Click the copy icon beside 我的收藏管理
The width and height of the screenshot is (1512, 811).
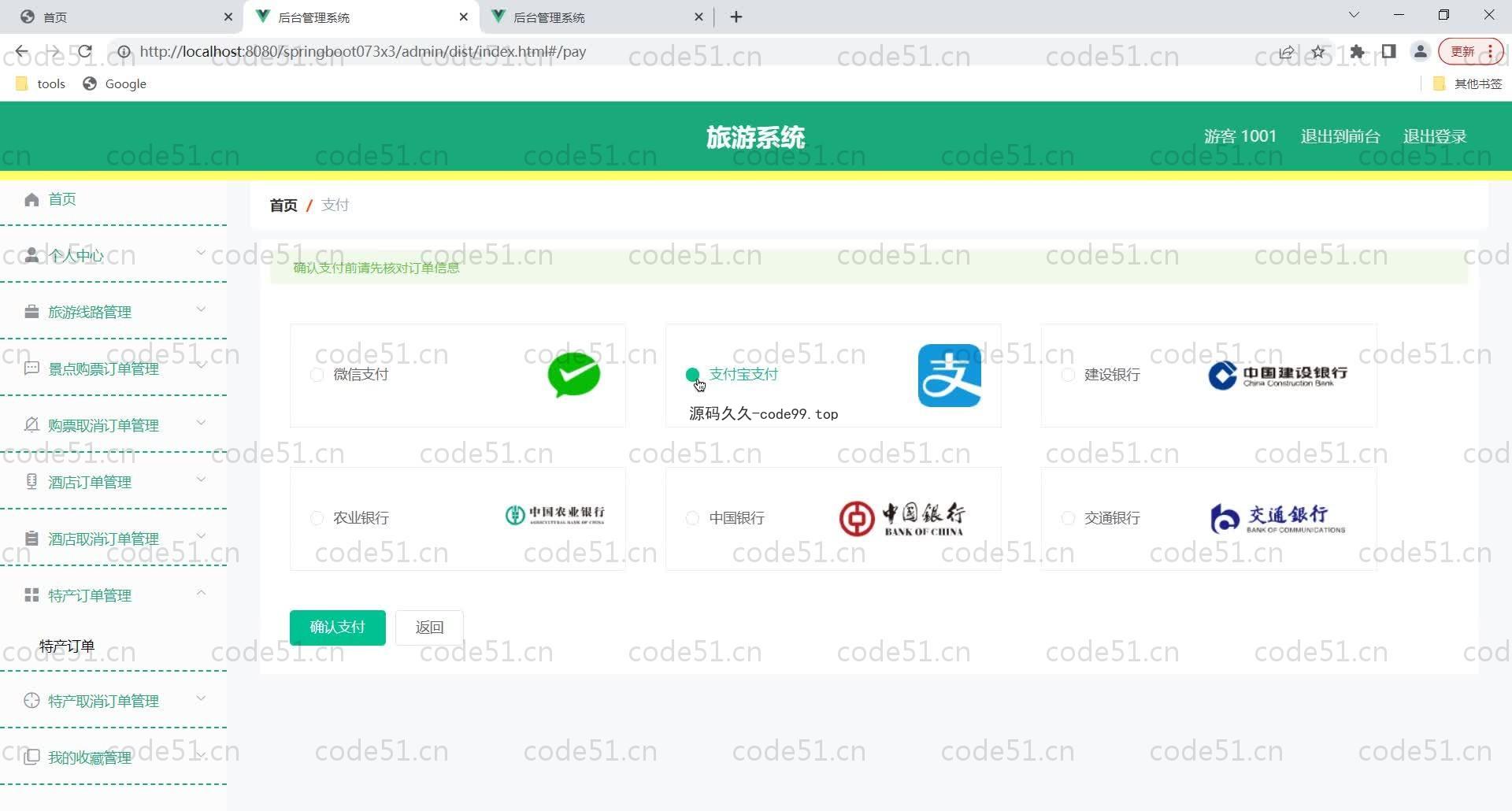pyautogui.click(x=31, y=757)
